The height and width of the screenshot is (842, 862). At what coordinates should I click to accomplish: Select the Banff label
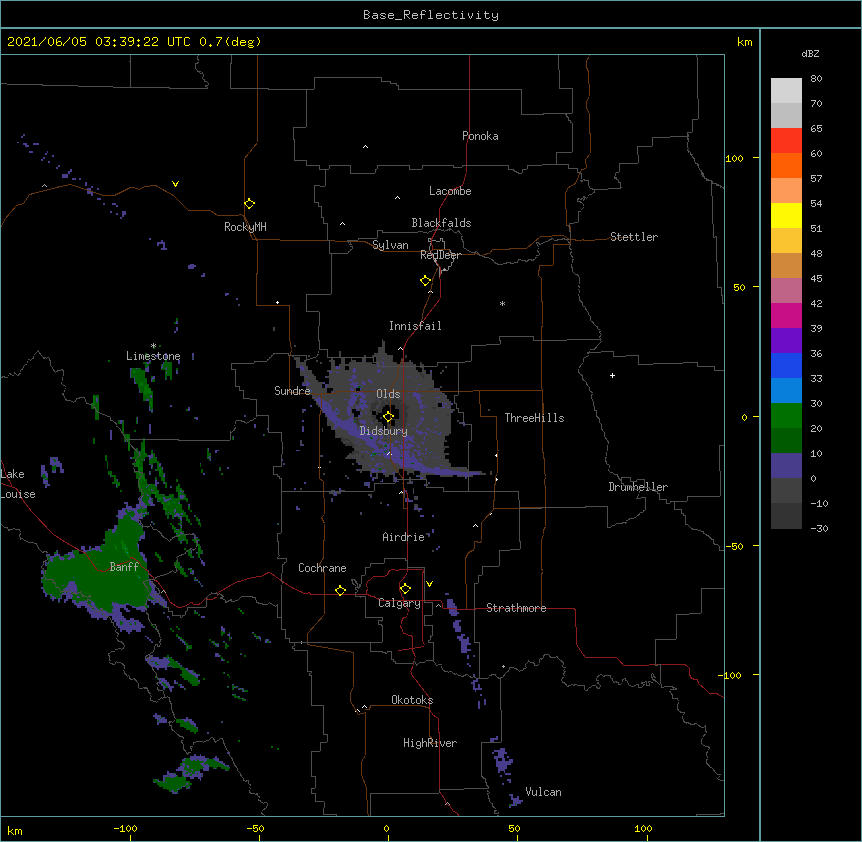[124, 567]
